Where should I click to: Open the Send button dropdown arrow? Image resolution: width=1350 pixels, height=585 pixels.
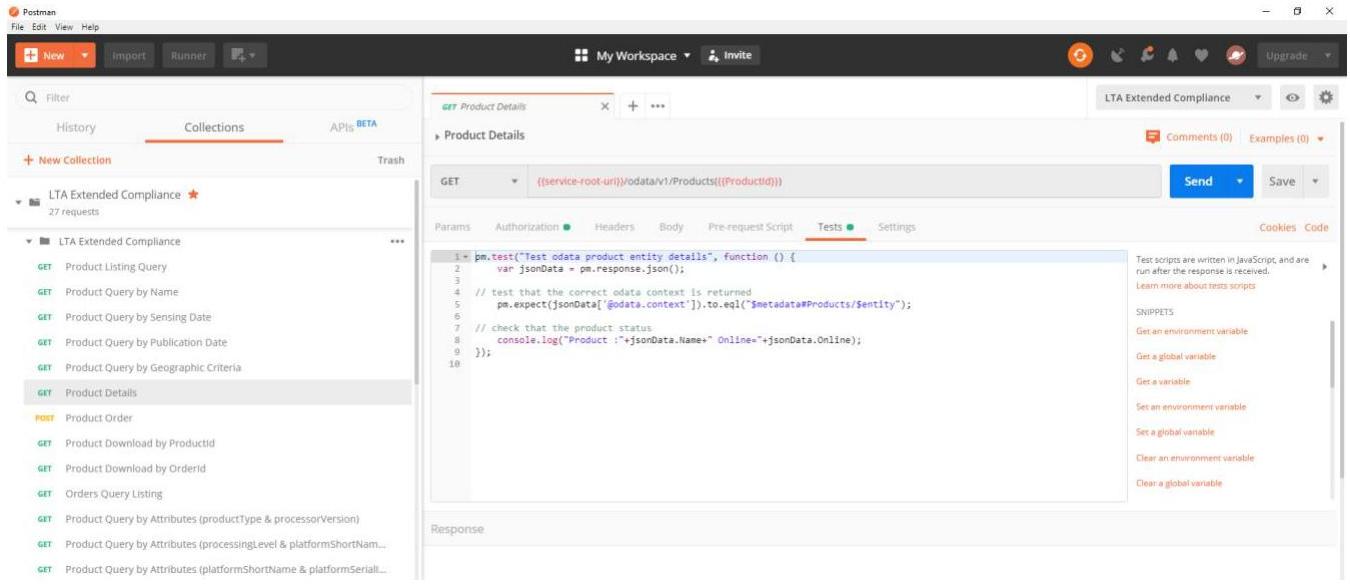click(x=1240, y=181)
